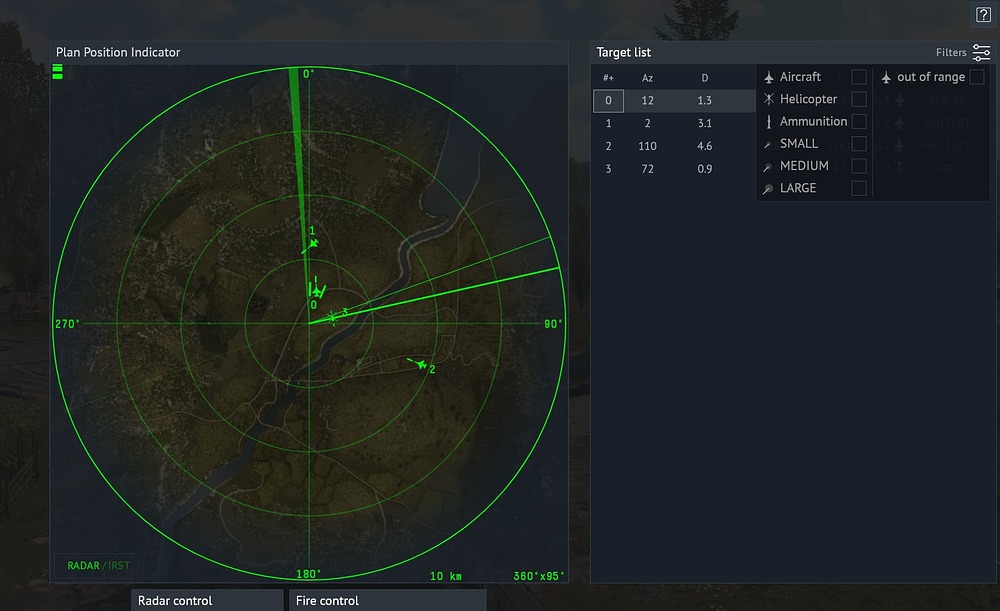
Task: Click the Aircraft filter plane icon
Action: (x=768, y=77)
